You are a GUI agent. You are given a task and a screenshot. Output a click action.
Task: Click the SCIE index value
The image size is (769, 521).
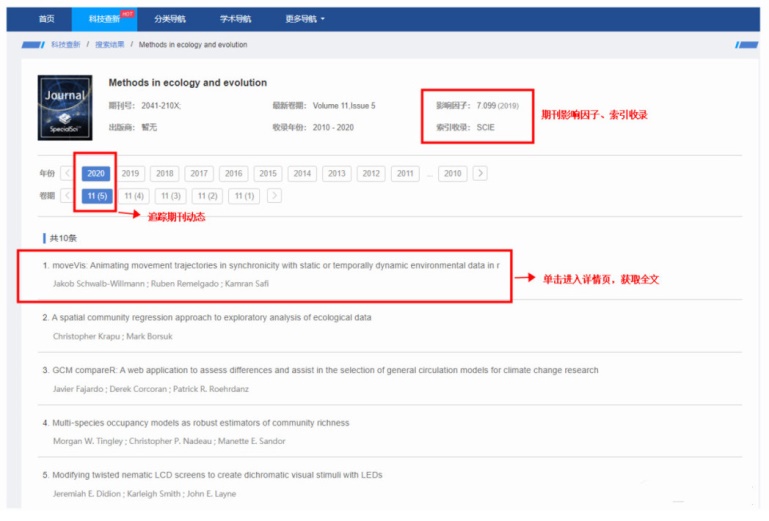pyautogui.click(x=486, y=128)
